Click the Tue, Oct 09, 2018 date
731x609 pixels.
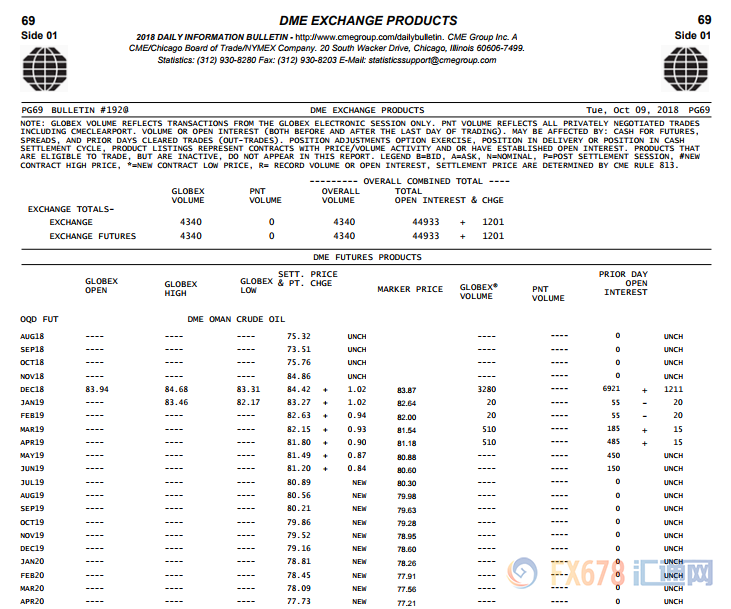[635, 110]
